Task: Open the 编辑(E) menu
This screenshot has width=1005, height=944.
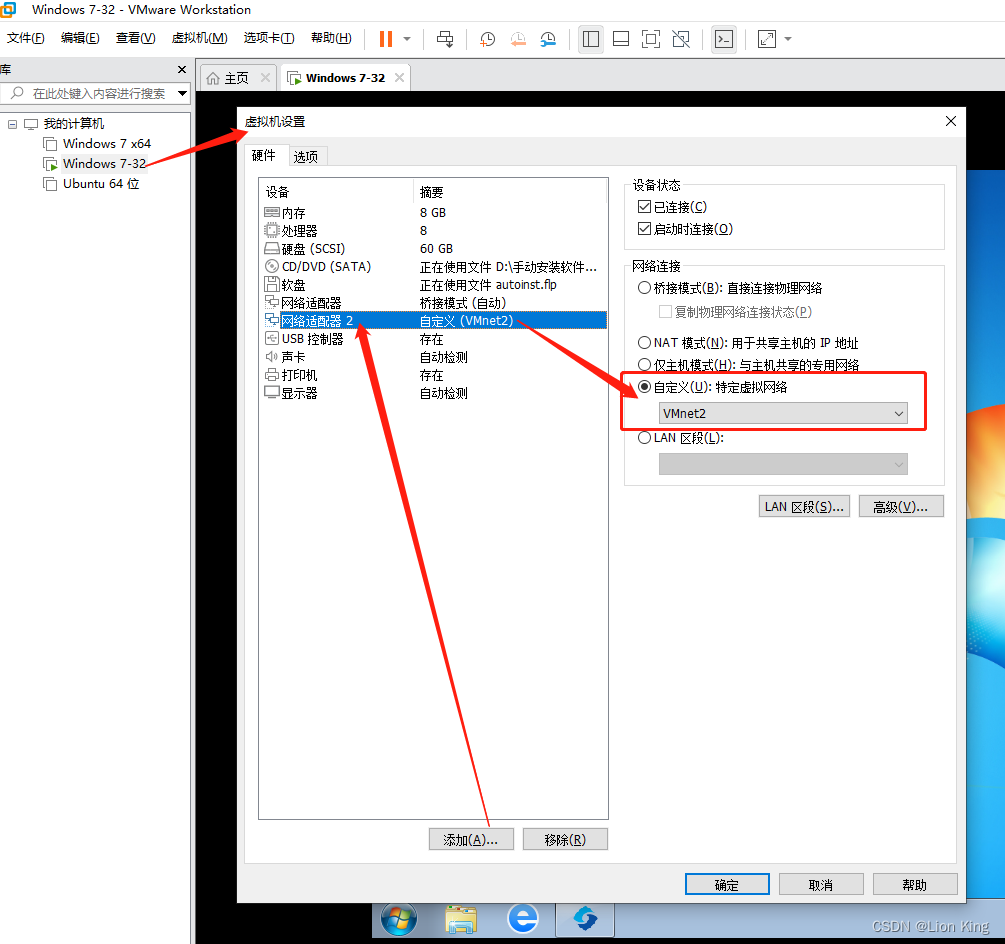Action: [x=80, y=38]
